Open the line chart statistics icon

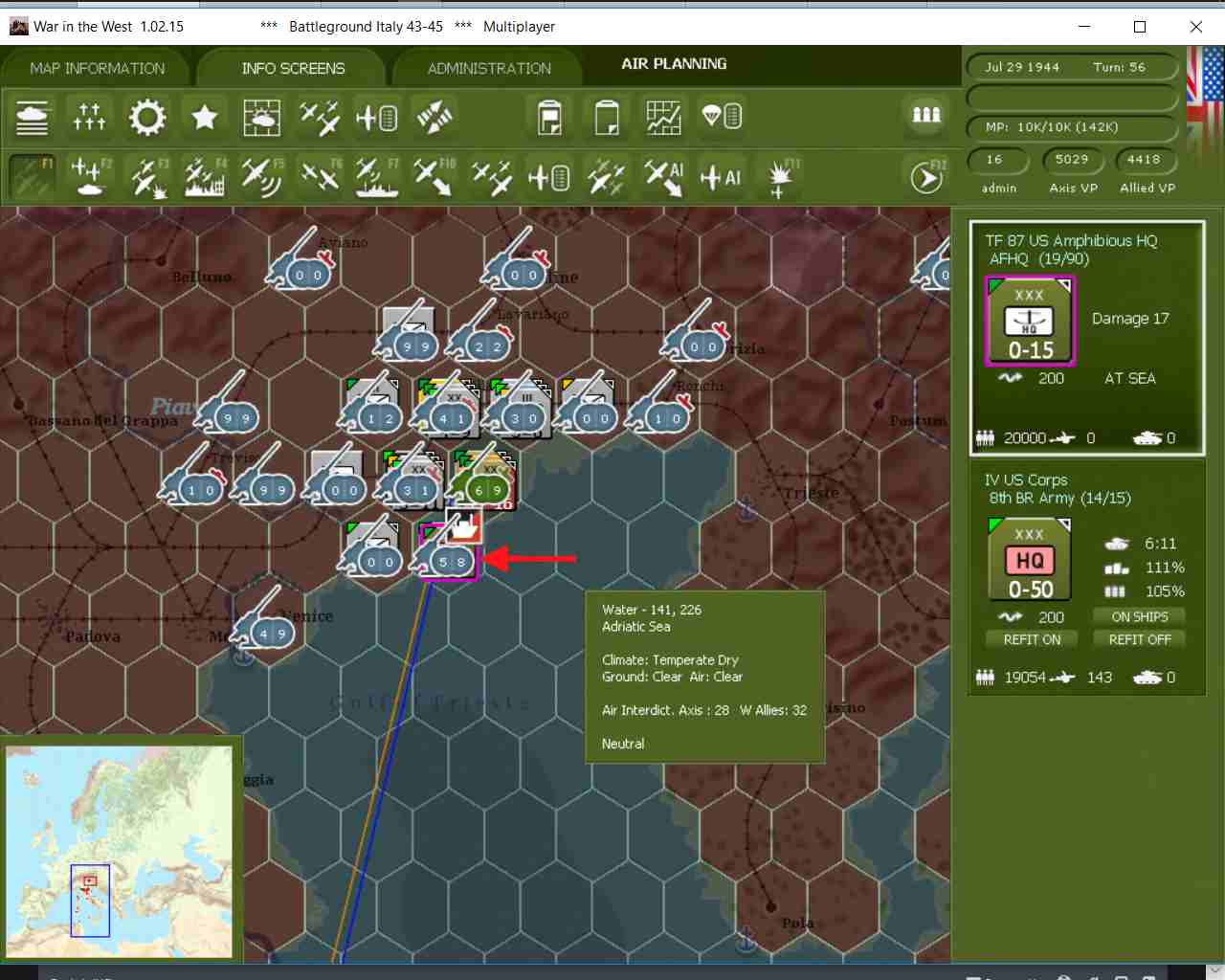pos(663,118)
